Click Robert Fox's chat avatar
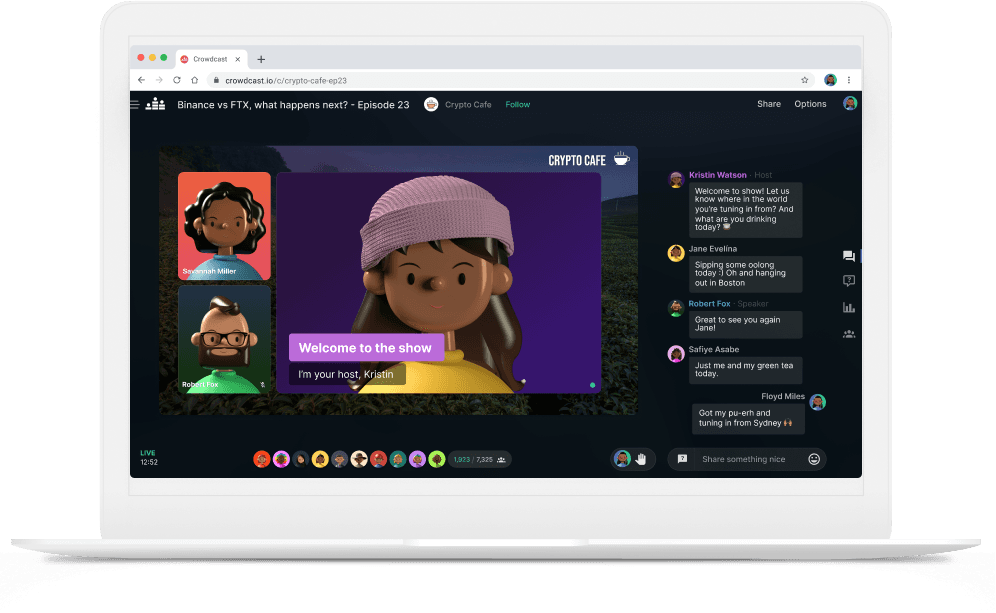Viewport: 996px width, 613px height. point(676,308)
